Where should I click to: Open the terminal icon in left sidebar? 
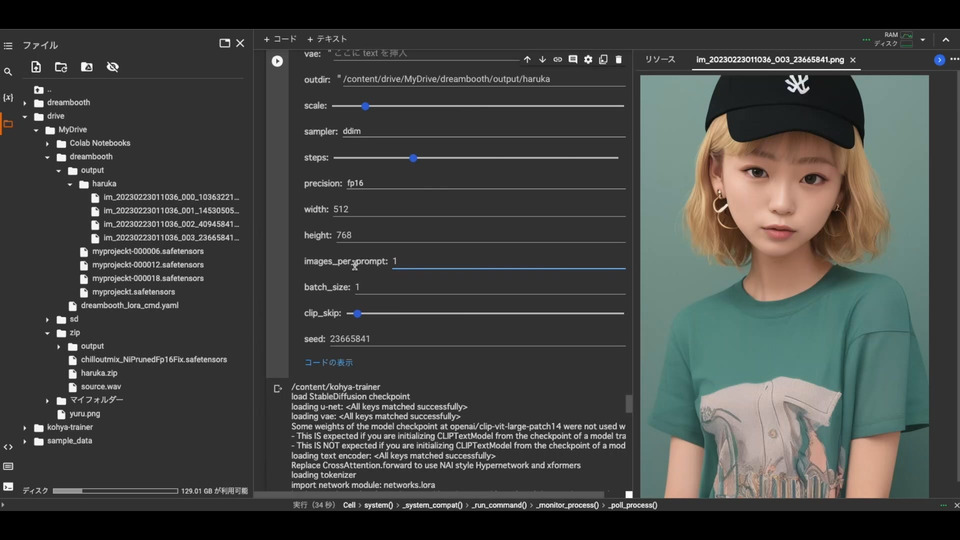pyautogui.click(x=8, y=486)
